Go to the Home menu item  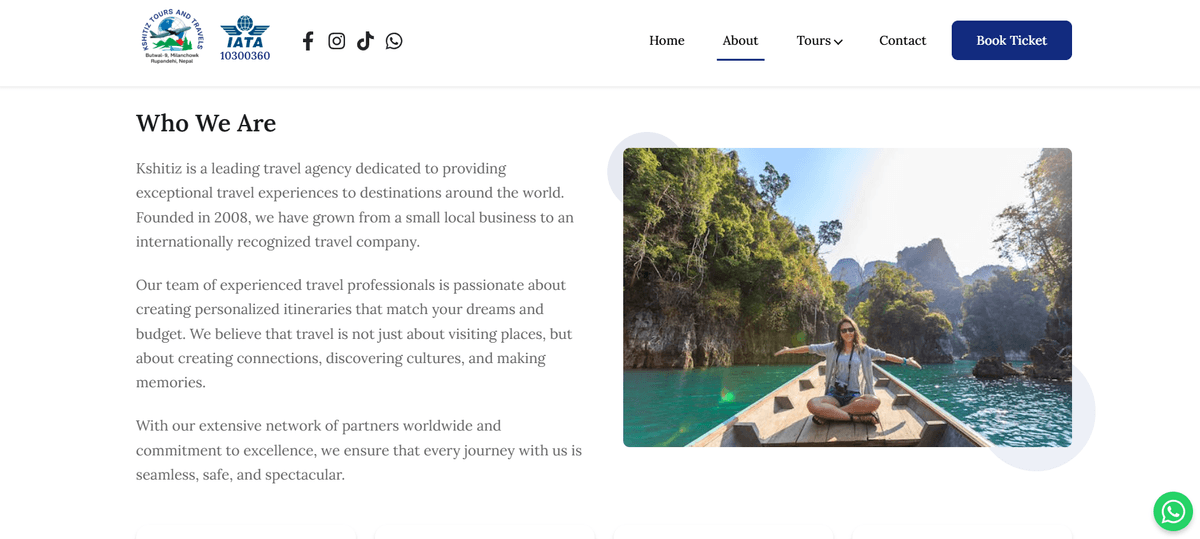coord(667,41)
